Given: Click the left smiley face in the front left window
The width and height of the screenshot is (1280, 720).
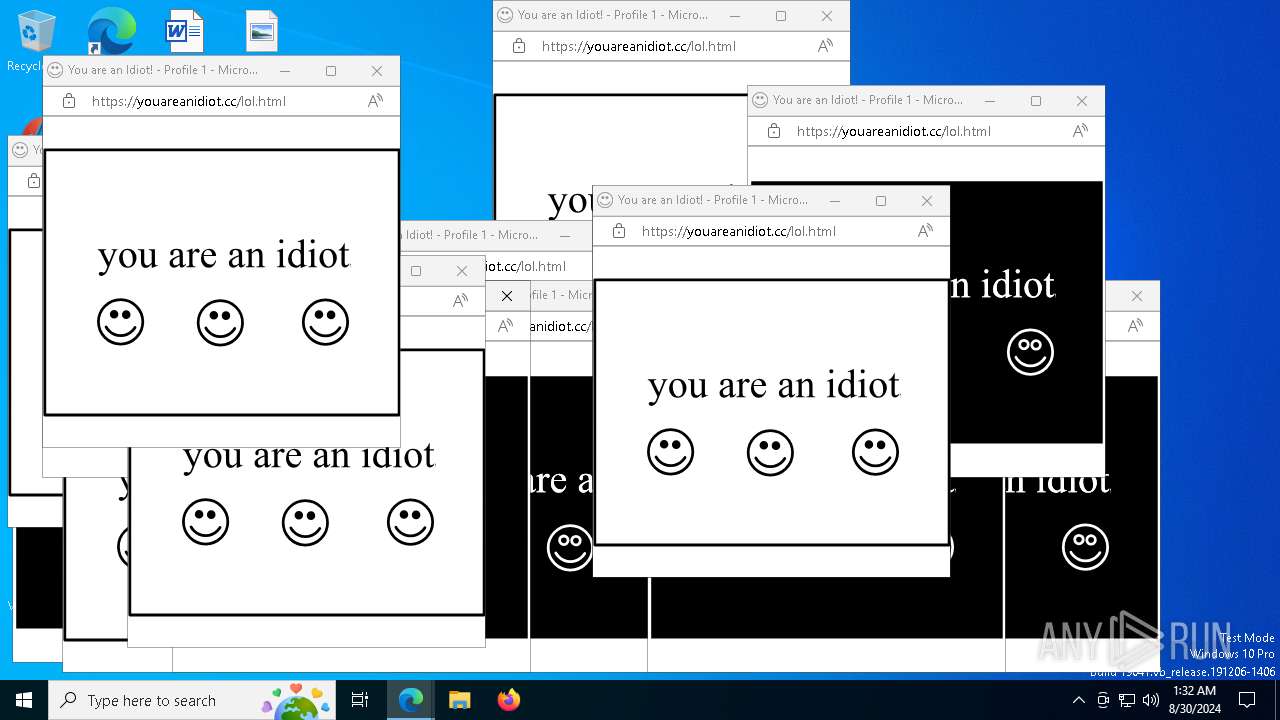Looking at the screenshot, I should click(120, 322).
